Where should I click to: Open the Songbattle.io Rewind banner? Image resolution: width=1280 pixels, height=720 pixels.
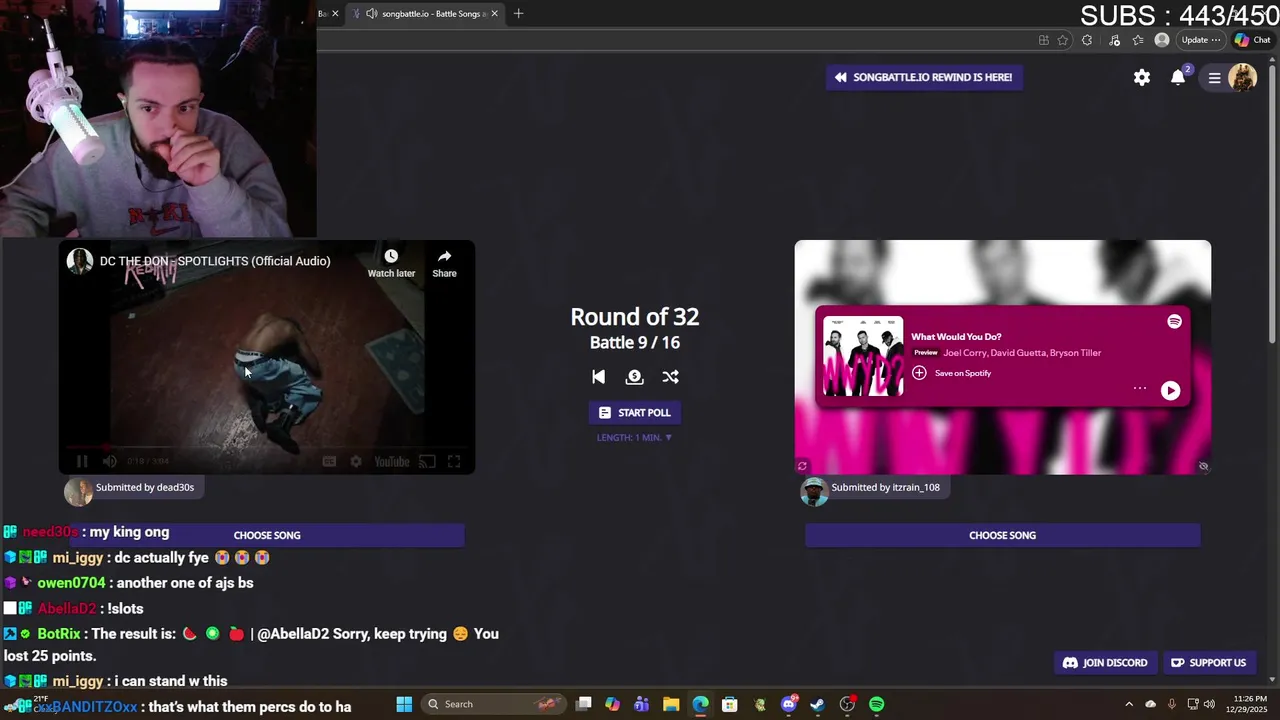[x=924, y=77]
